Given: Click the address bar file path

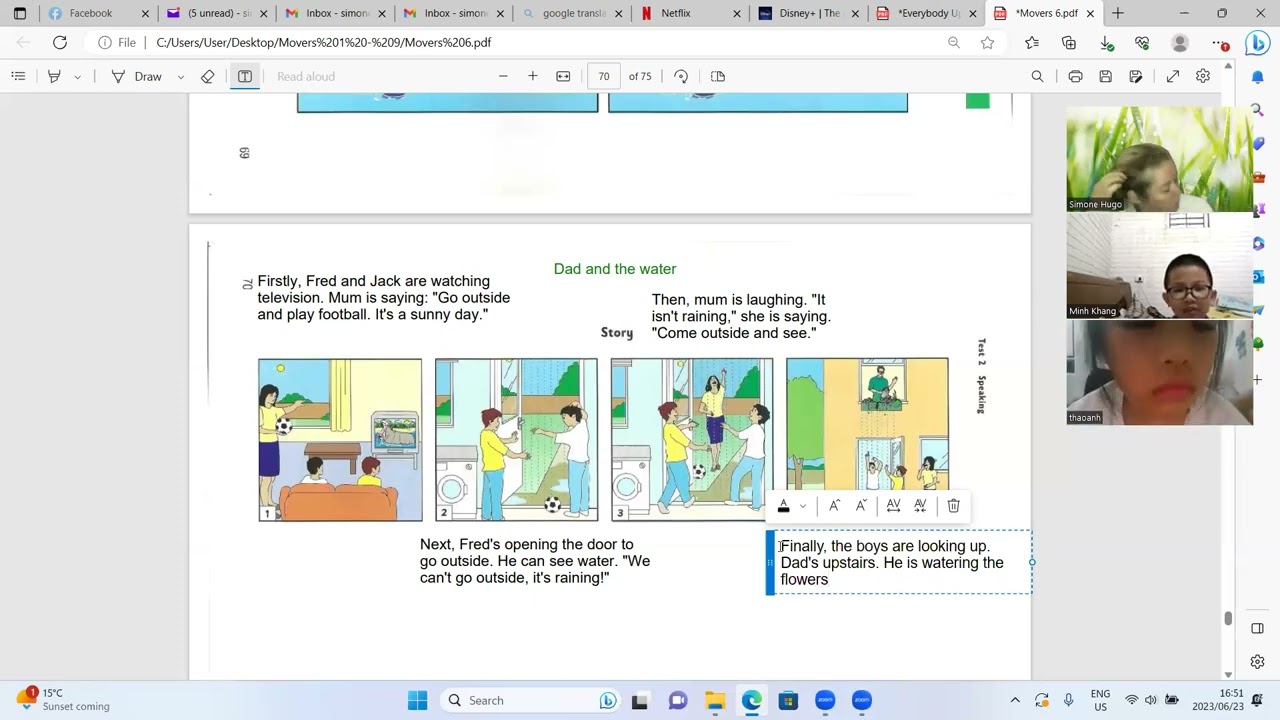Looking at the screenshot, I should (324, 43).
